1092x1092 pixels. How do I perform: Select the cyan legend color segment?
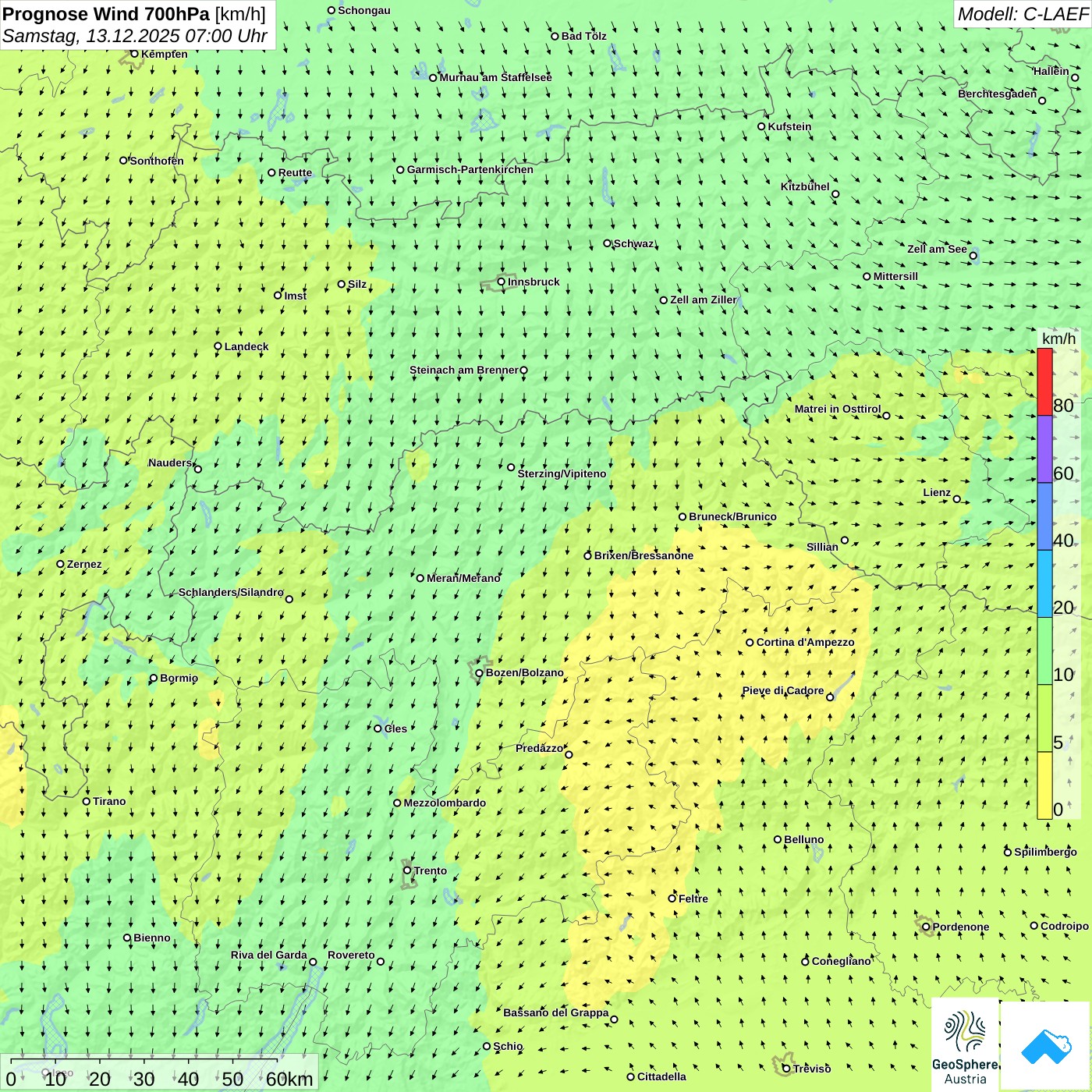[x=1044, y=583]
